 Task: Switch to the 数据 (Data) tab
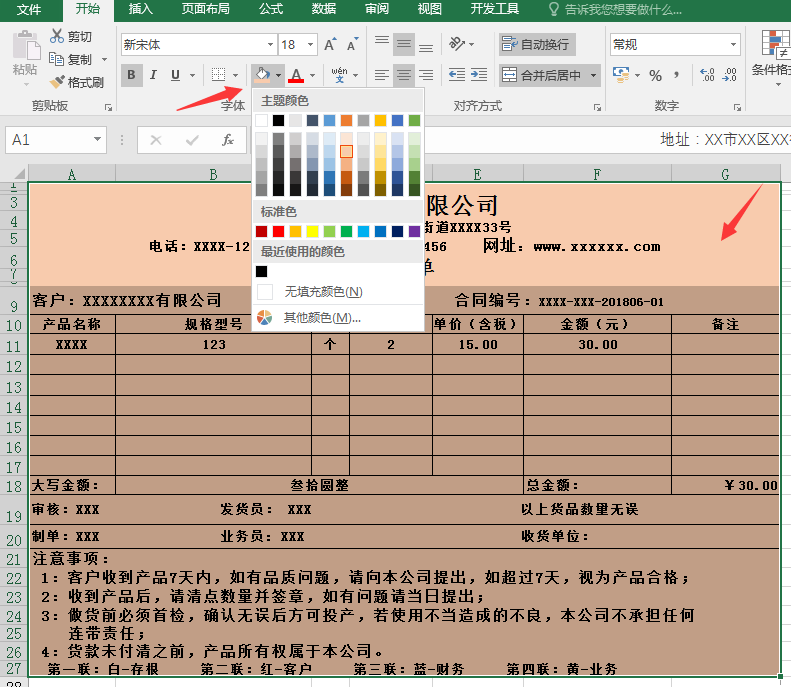point(324,9)
